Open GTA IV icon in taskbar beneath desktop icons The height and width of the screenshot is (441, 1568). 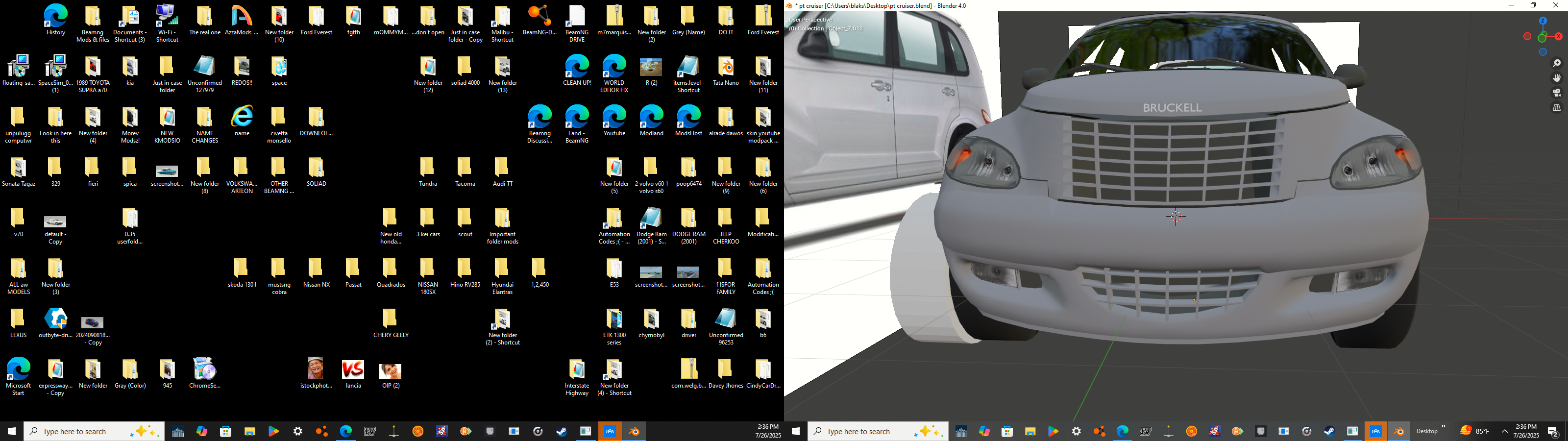coord(369,431)
